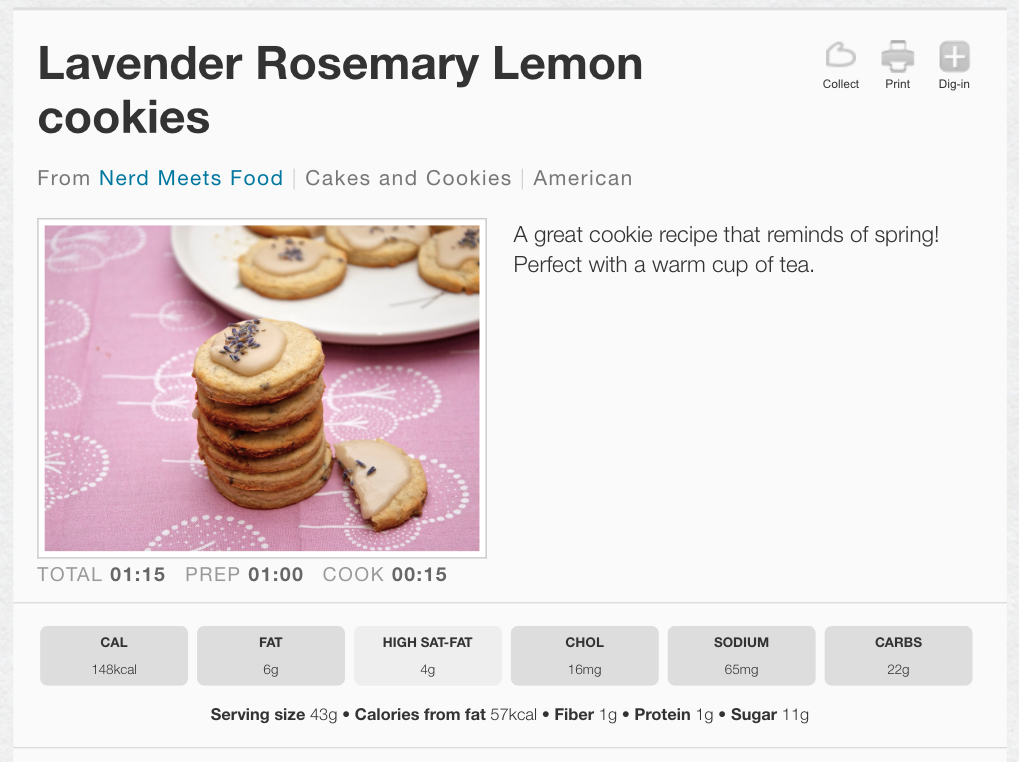Click the Serving size 43g text

273,714
